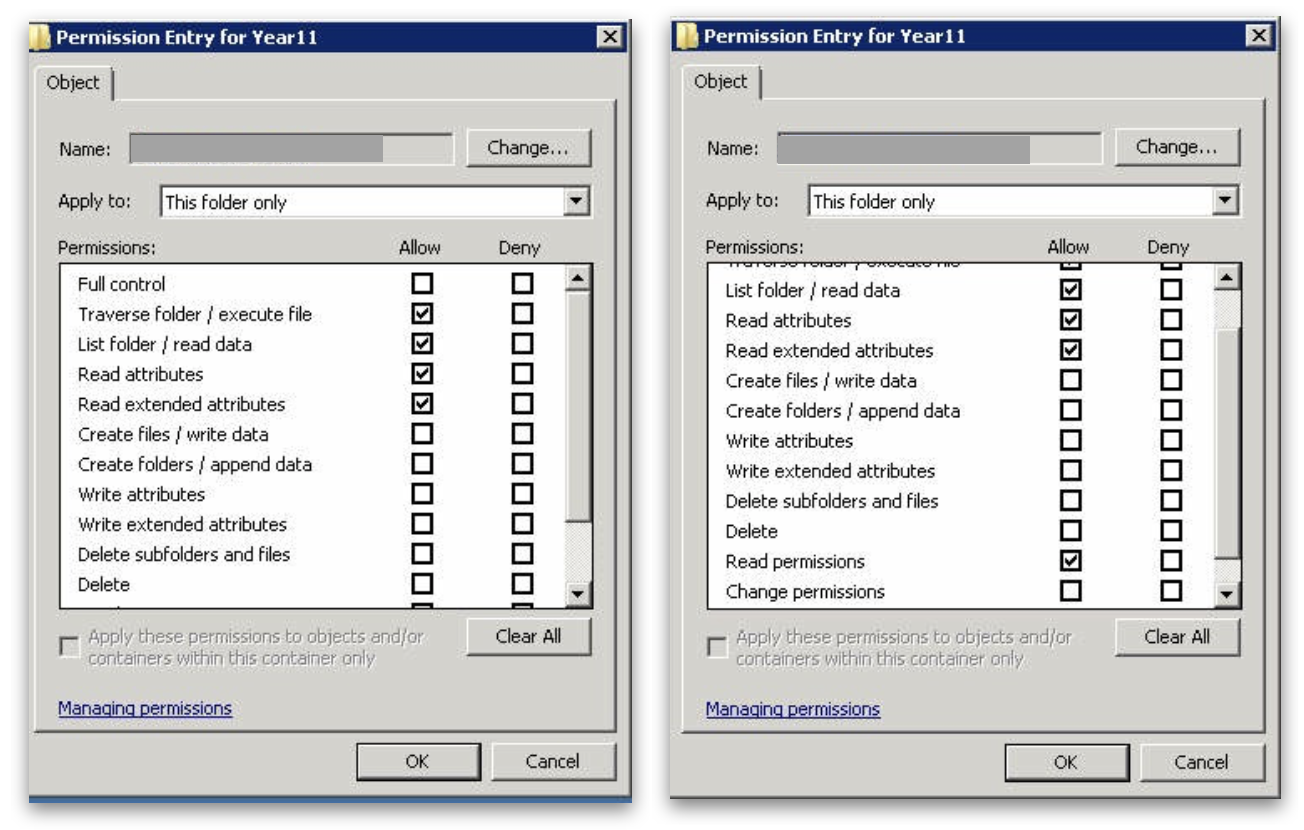Click the folder icon in right dialog title bar
This screenshot has width=1304, height=830.
(x=687, y=36)
